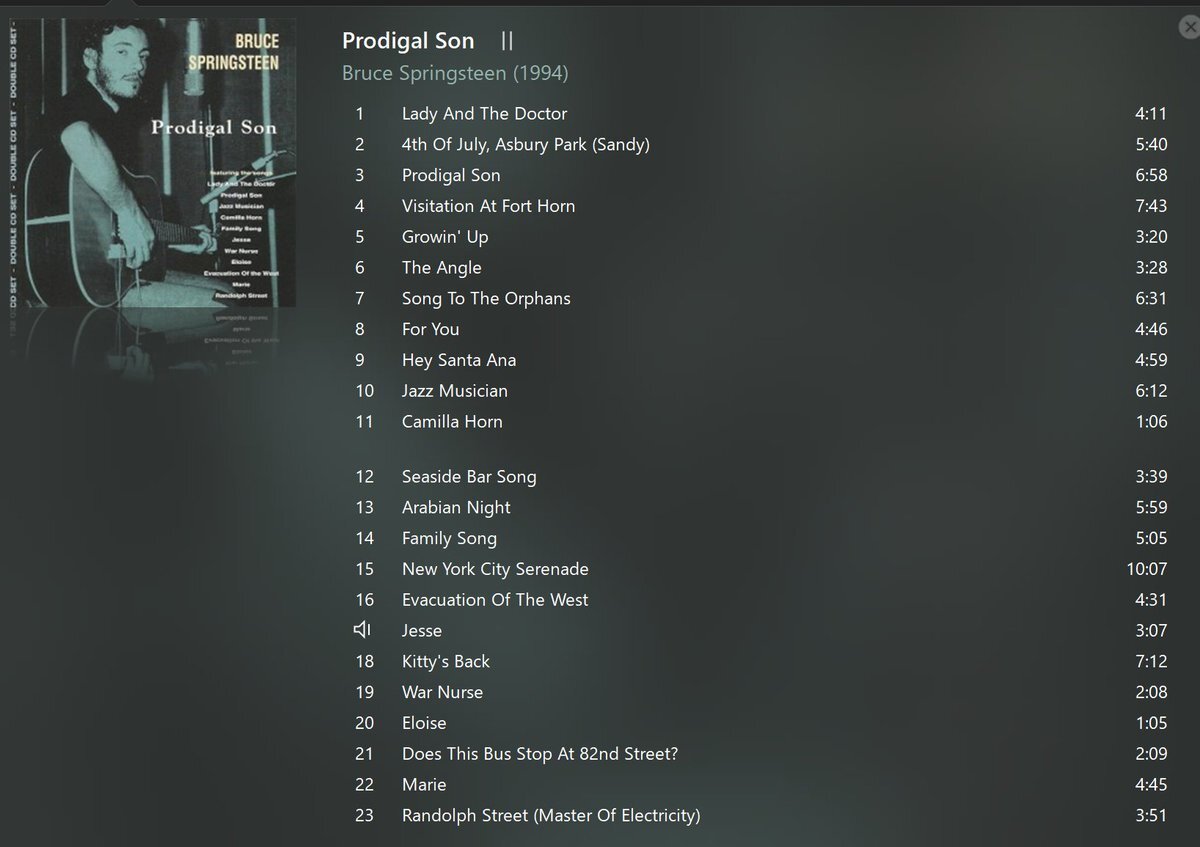The height and width of the screenshot is (847, 1200).
Task: Select 4th Of July, Asbury Park (Sandy)
Action: point(761,145)
